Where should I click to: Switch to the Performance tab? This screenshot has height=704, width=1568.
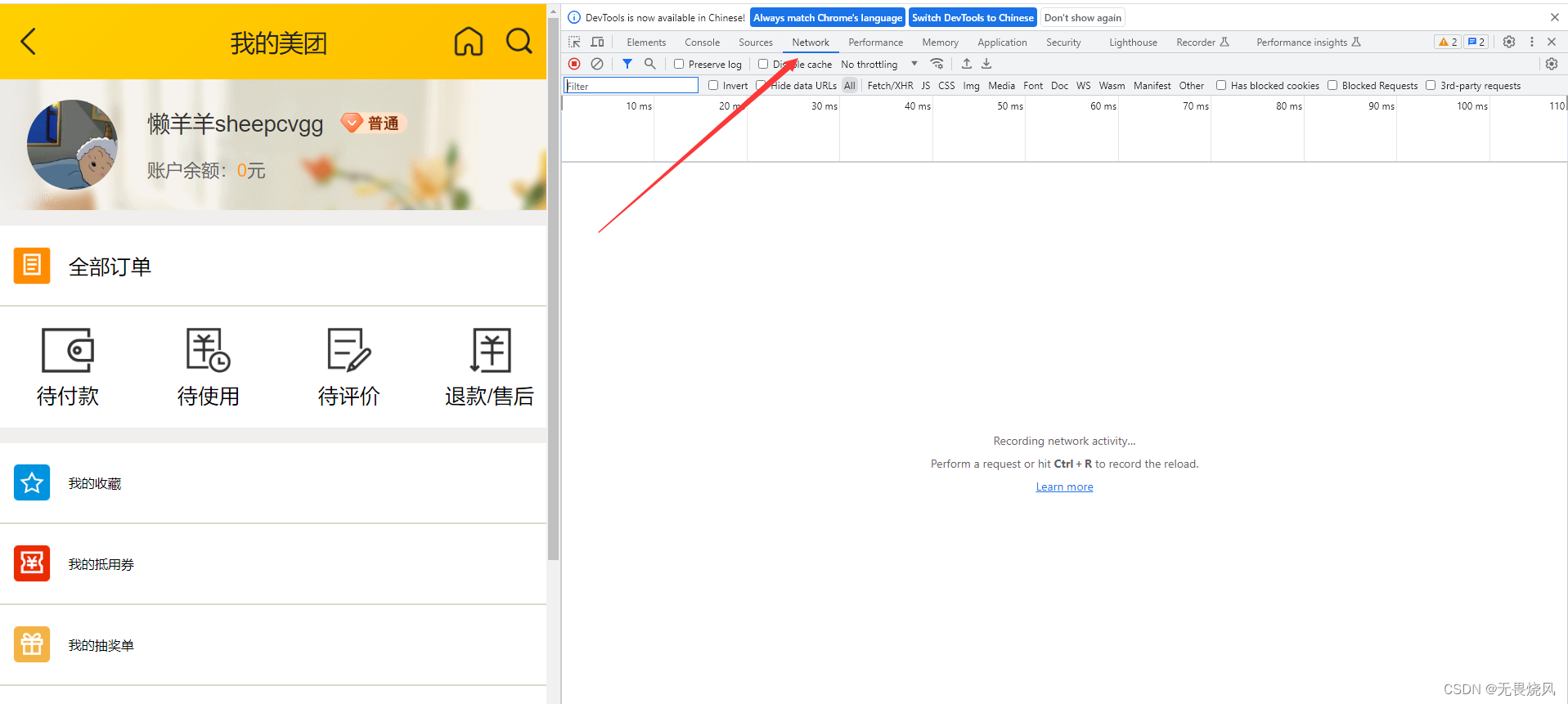[875, 43]
